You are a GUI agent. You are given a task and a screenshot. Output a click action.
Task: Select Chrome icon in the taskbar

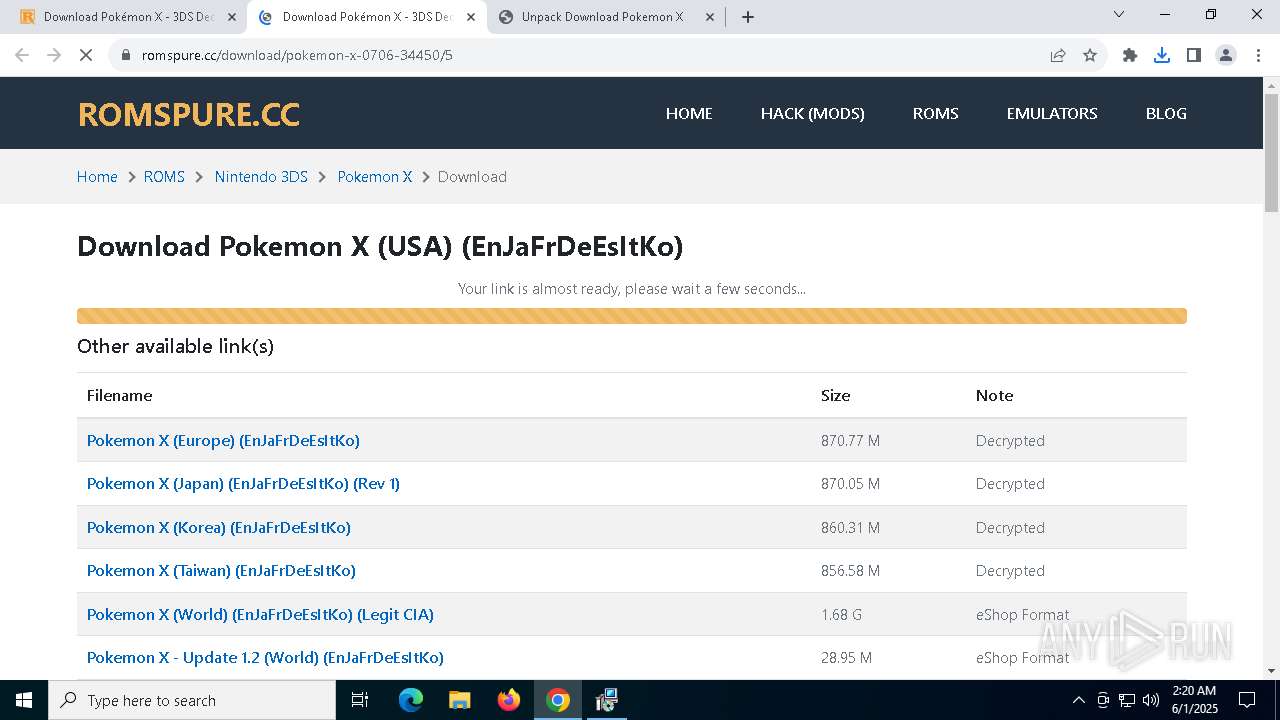tap(558, 700)
